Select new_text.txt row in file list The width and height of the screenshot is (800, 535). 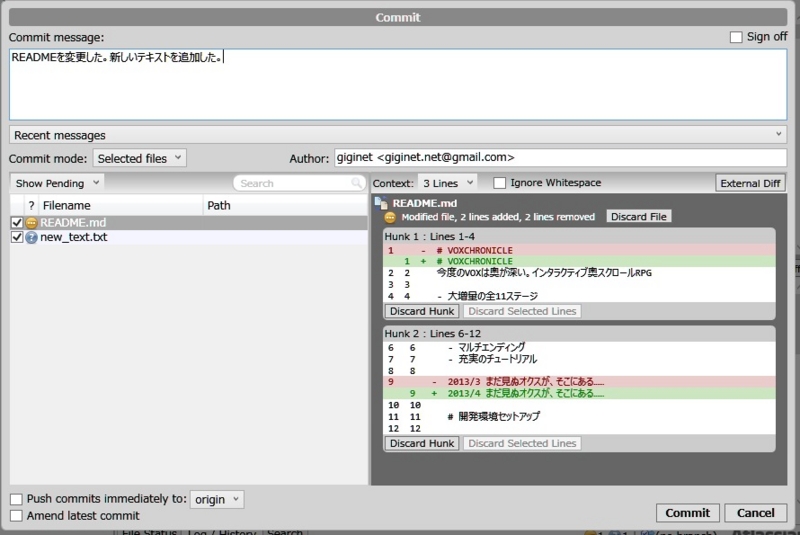188,238
